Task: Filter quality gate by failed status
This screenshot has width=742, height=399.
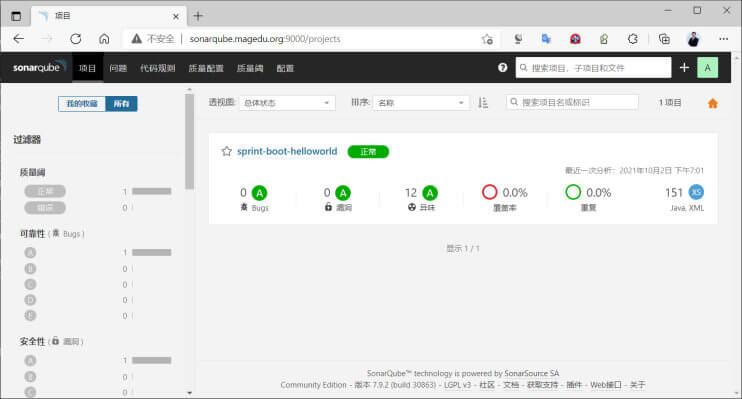Action: click(45, 208)
